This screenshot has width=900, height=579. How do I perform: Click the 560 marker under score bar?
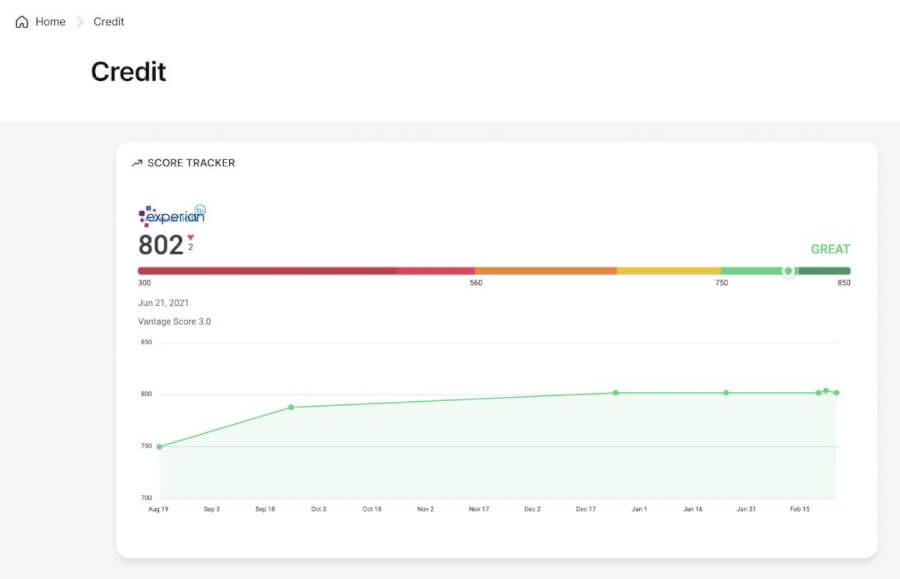[x=476, y=283]
